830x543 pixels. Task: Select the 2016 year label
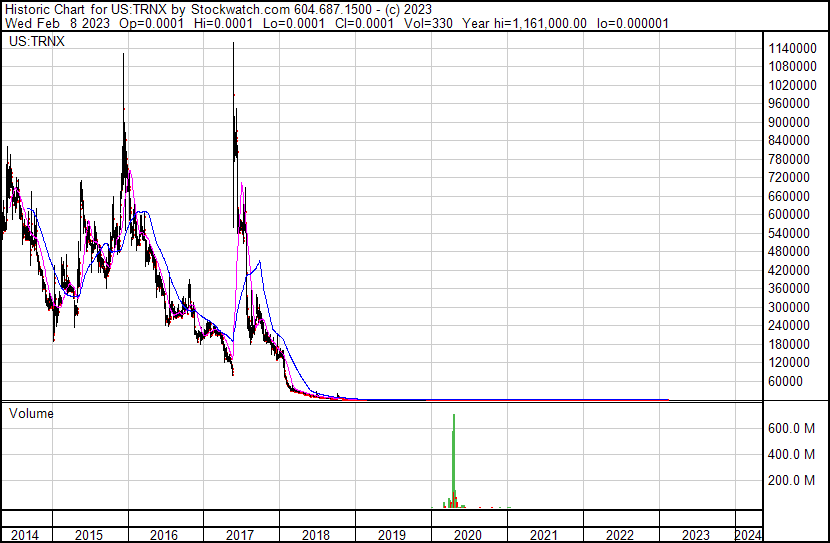(x=164, y=535)
